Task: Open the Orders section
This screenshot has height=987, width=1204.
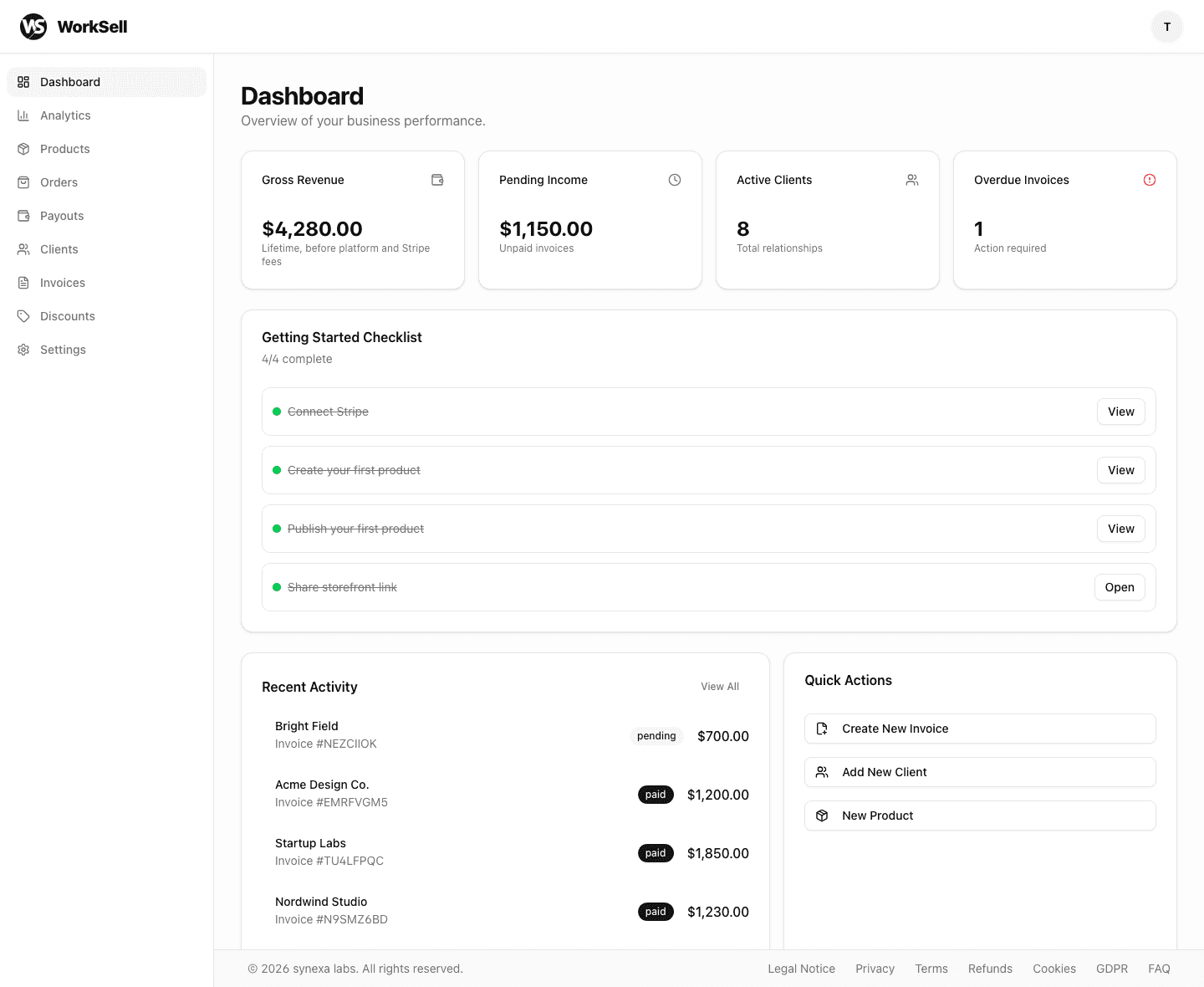Action: [x=106, y=182]
